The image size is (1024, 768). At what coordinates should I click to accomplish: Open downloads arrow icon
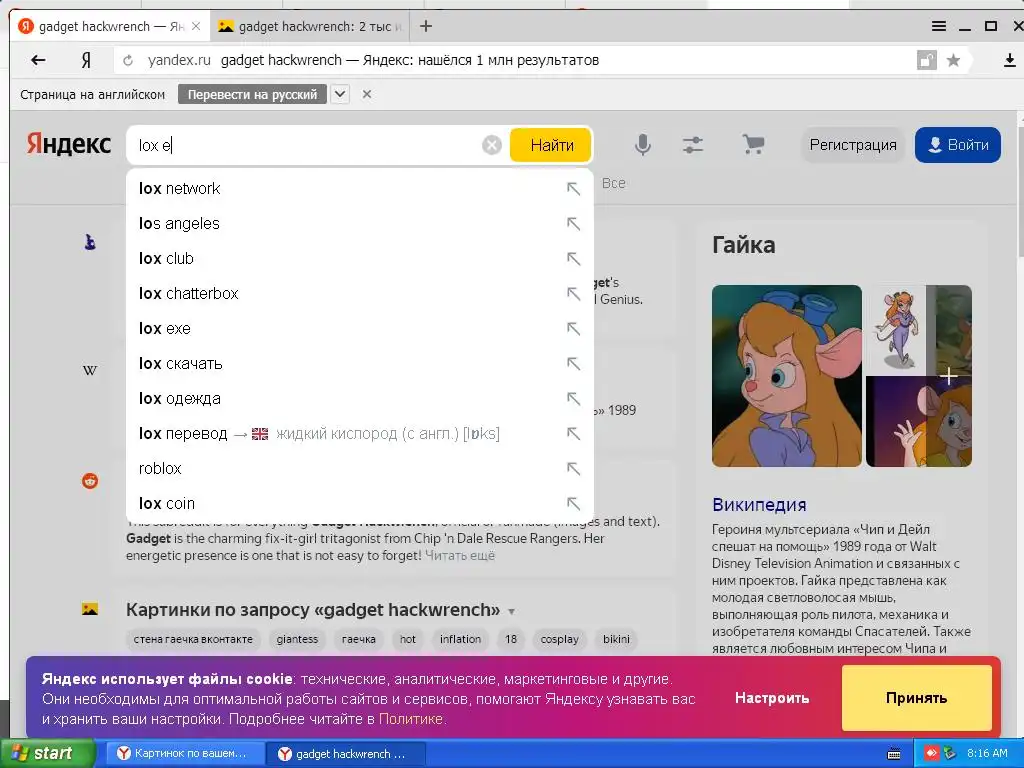(x=1009, y=61)
